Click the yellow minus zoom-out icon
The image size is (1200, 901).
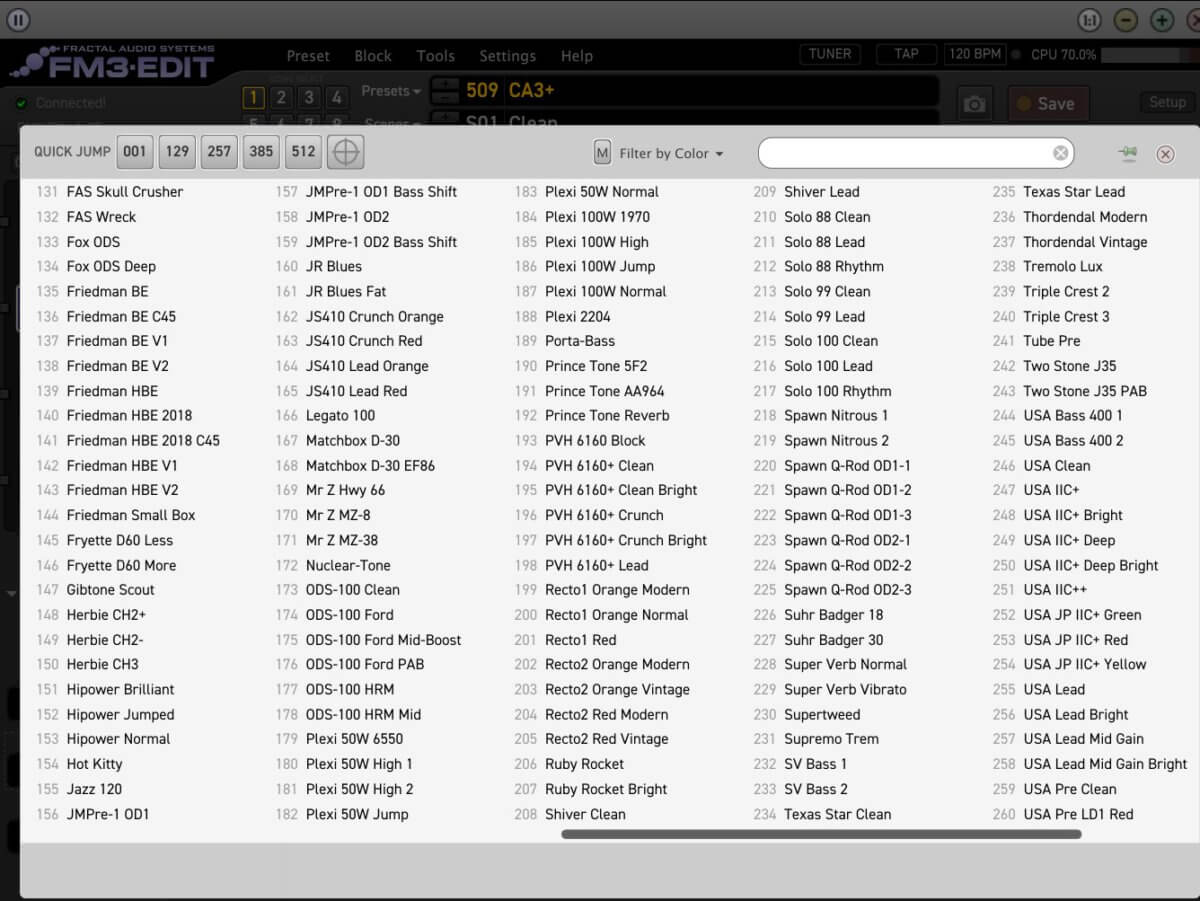coord(1126,20)
